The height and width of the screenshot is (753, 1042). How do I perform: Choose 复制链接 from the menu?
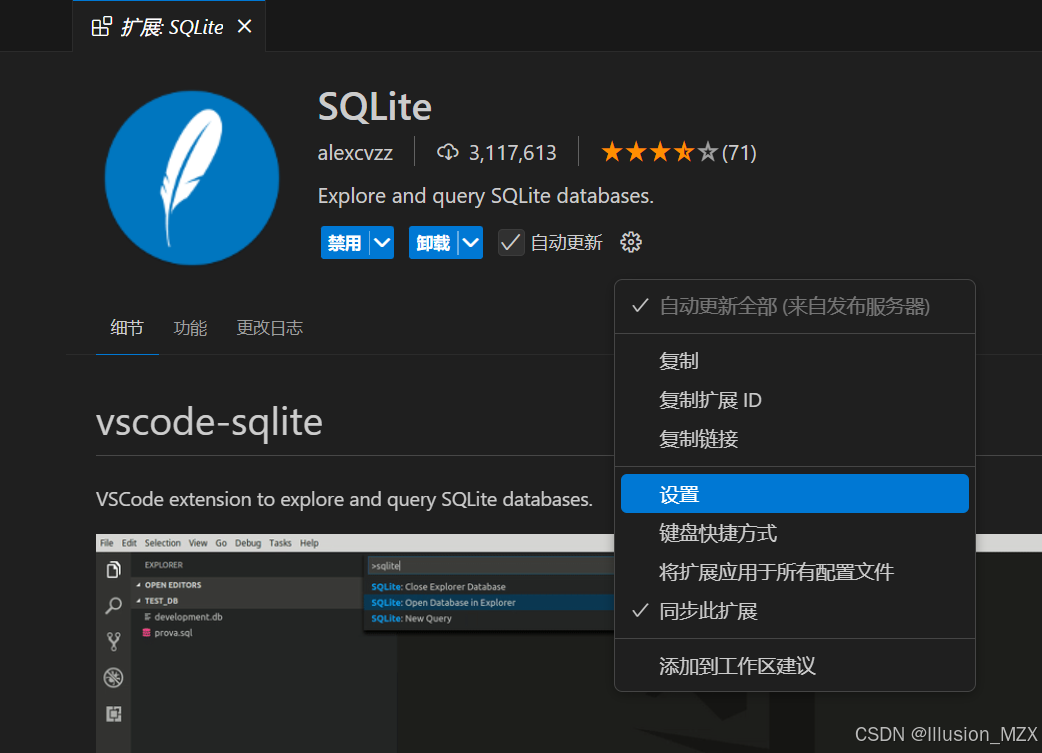[x=795, y=439]
